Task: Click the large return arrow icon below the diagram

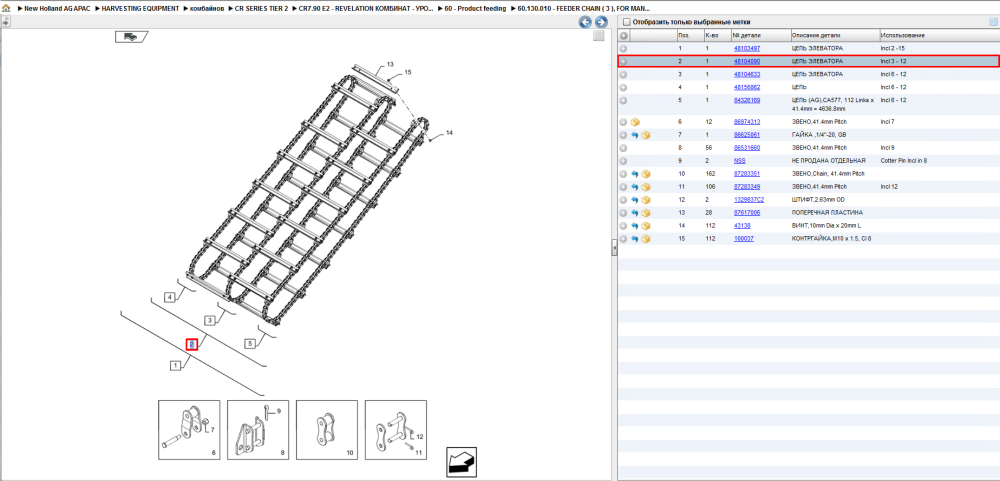Action: coord(462,461)
